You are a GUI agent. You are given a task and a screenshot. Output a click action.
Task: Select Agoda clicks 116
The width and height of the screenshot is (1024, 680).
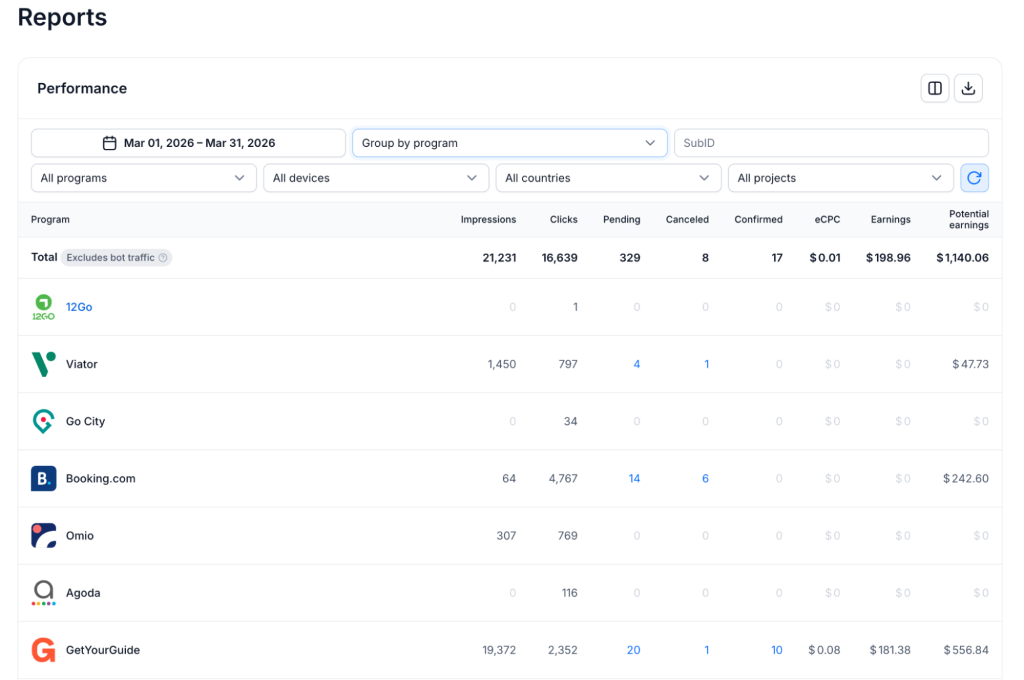point(569,592)
